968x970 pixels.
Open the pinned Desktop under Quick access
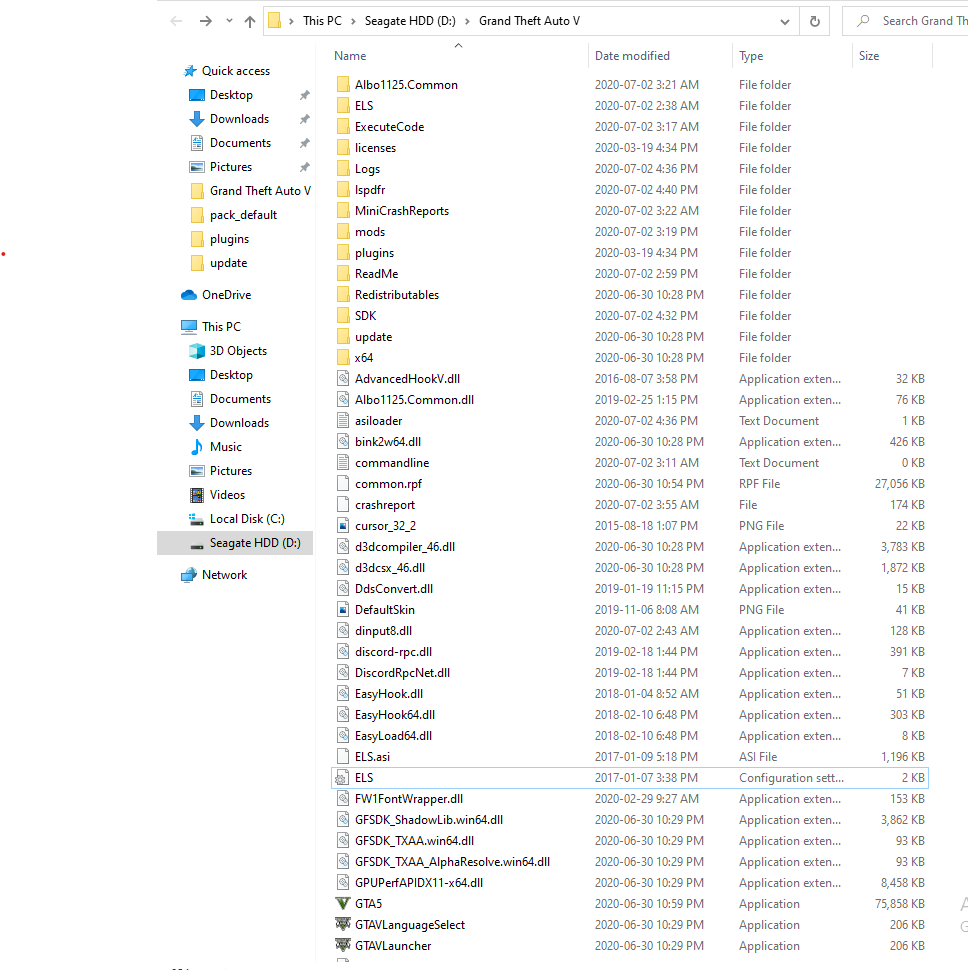coord(231,95)
